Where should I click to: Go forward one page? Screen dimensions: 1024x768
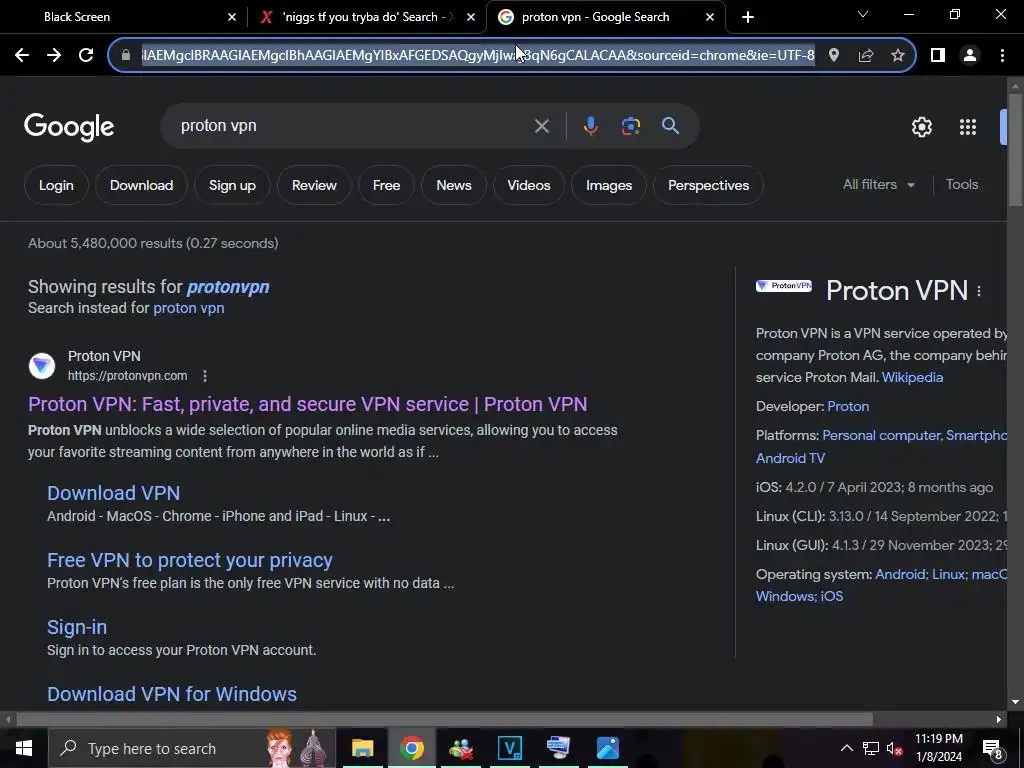54,56
